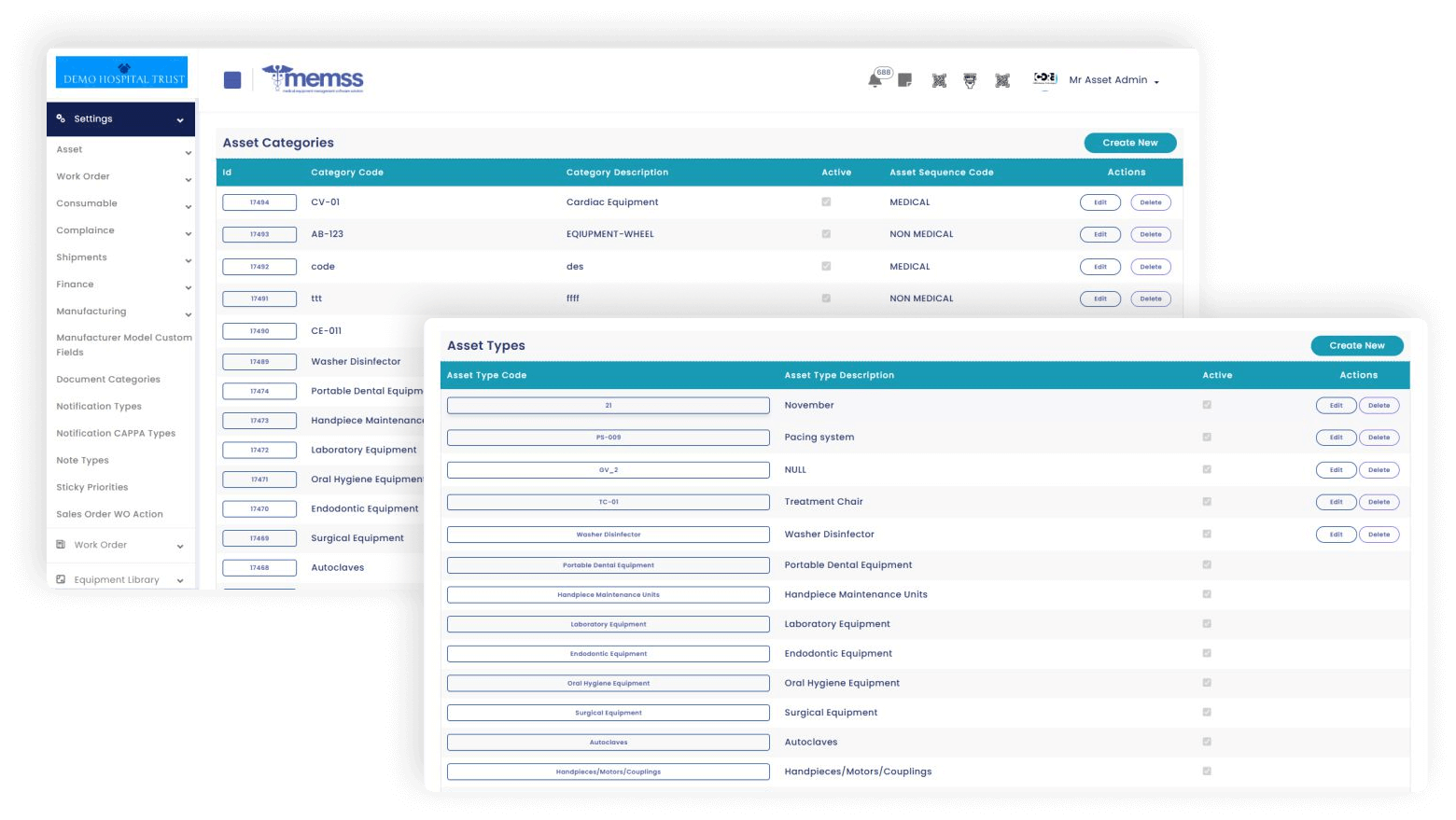Toggle Active checkbox for Treatment Chair
The height and width of the screenshot is (820, 1456).
[1207, 502]
